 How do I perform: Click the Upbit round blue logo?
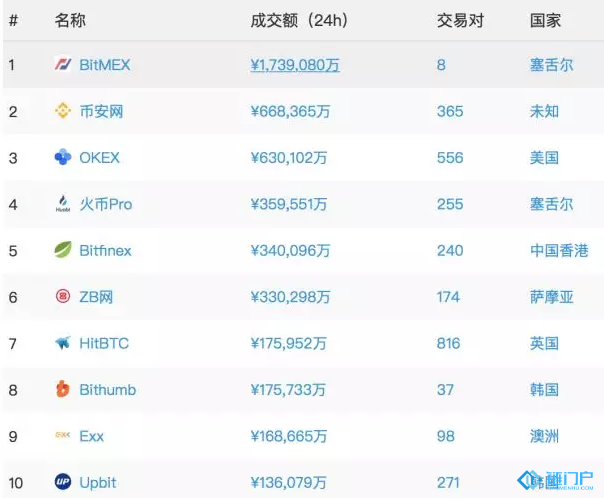(62, 482)
